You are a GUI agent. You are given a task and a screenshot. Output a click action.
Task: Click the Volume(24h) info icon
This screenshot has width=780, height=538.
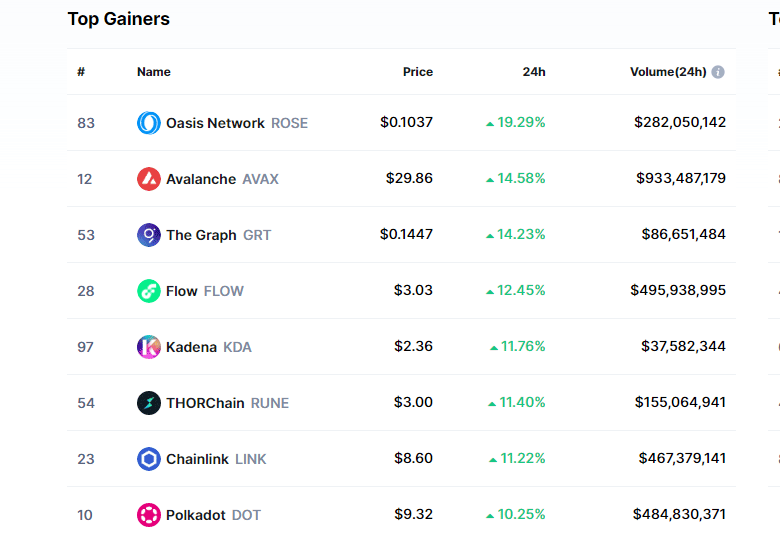tap(718, 72)
